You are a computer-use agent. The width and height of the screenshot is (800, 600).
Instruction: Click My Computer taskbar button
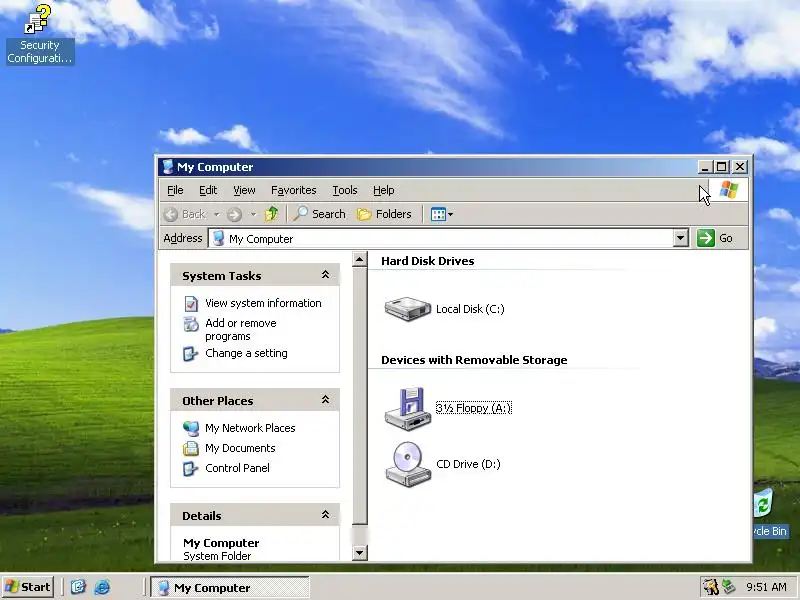point(230,587)
